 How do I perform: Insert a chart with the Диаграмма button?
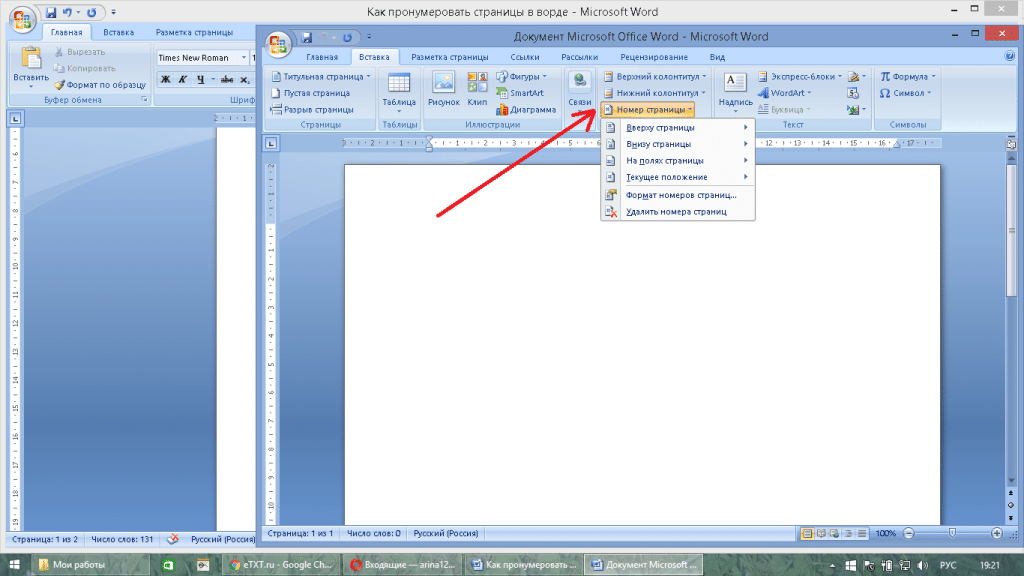pos(524,109)
